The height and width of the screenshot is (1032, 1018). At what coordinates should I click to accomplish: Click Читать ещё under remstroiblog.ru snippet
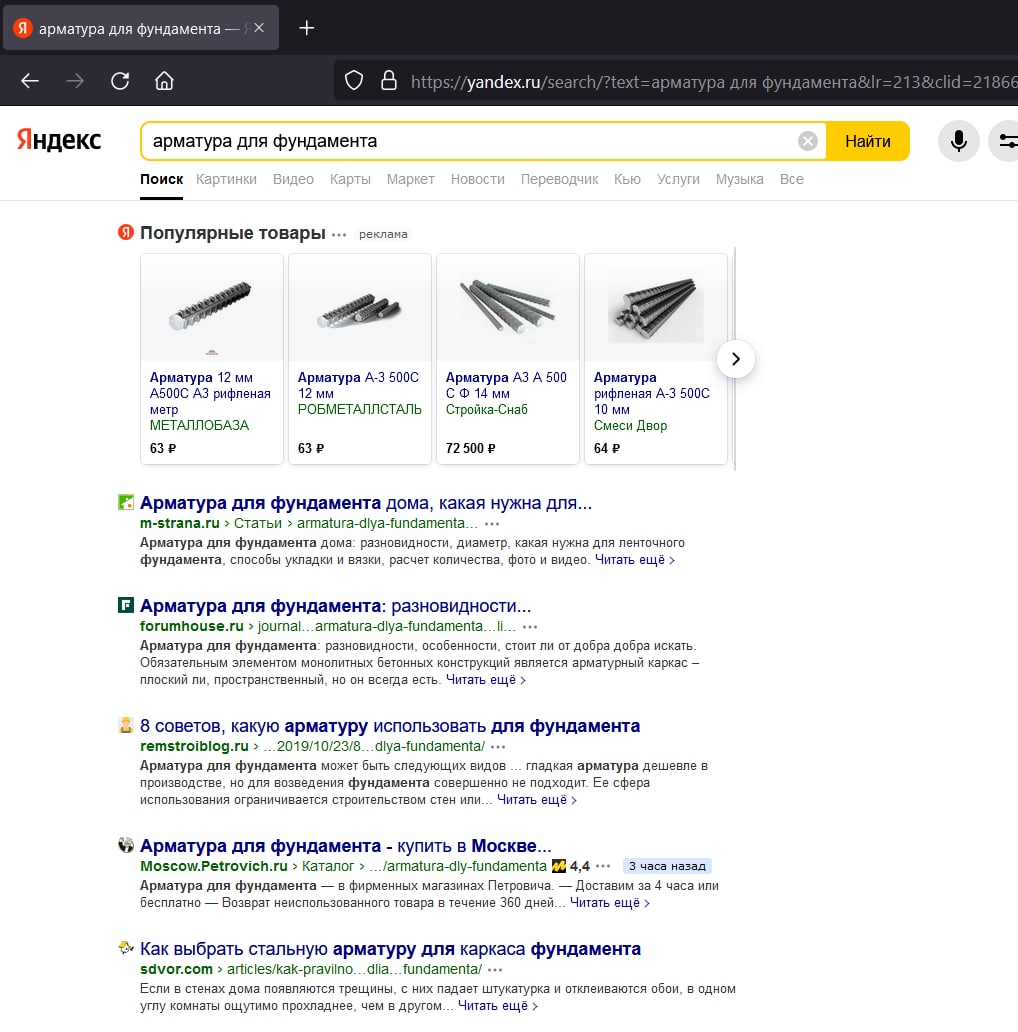pyautogui.click(x=537, y=800)
